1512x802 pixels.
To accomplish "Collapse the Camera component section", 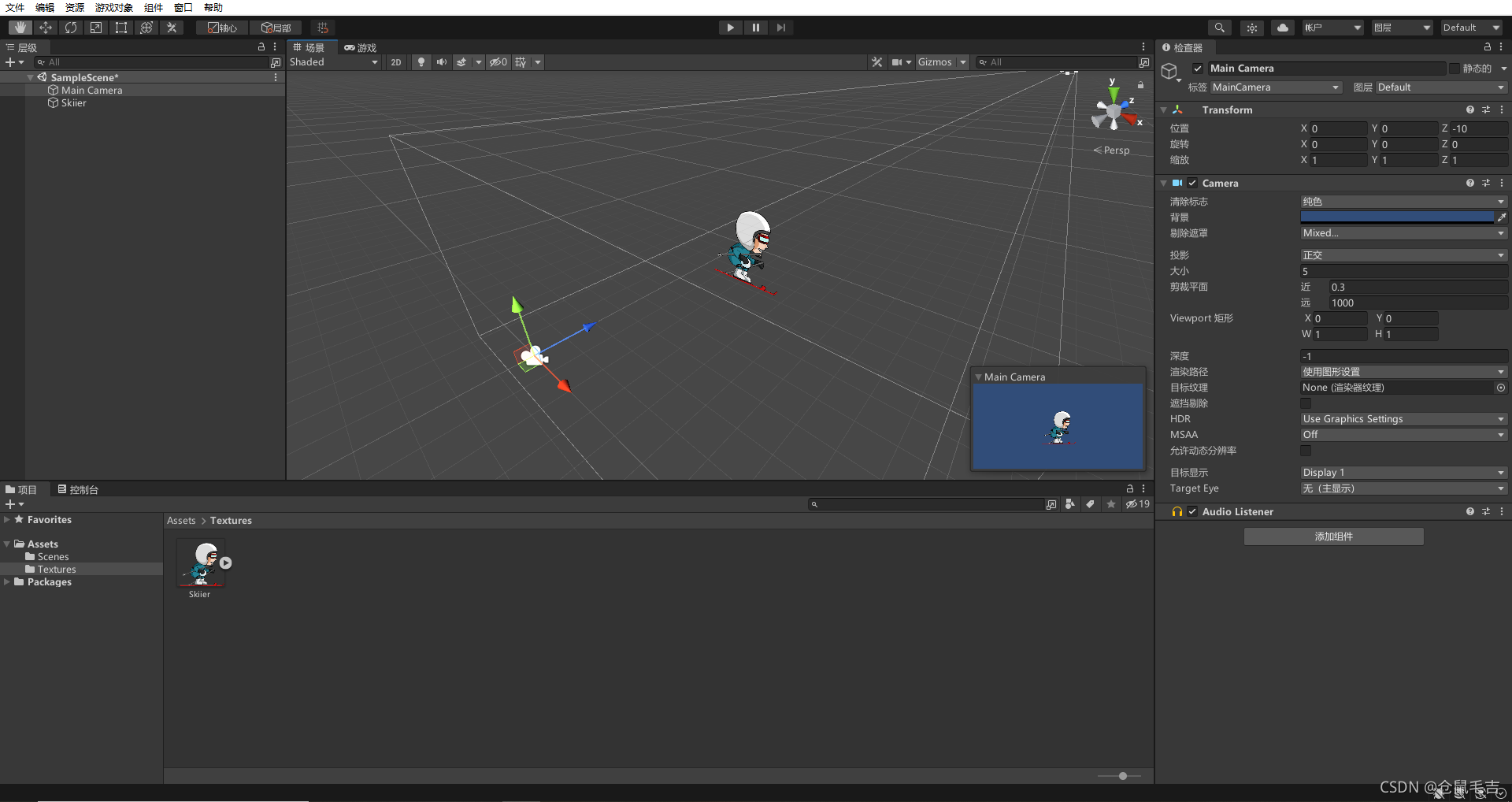I will (1164, 184).
